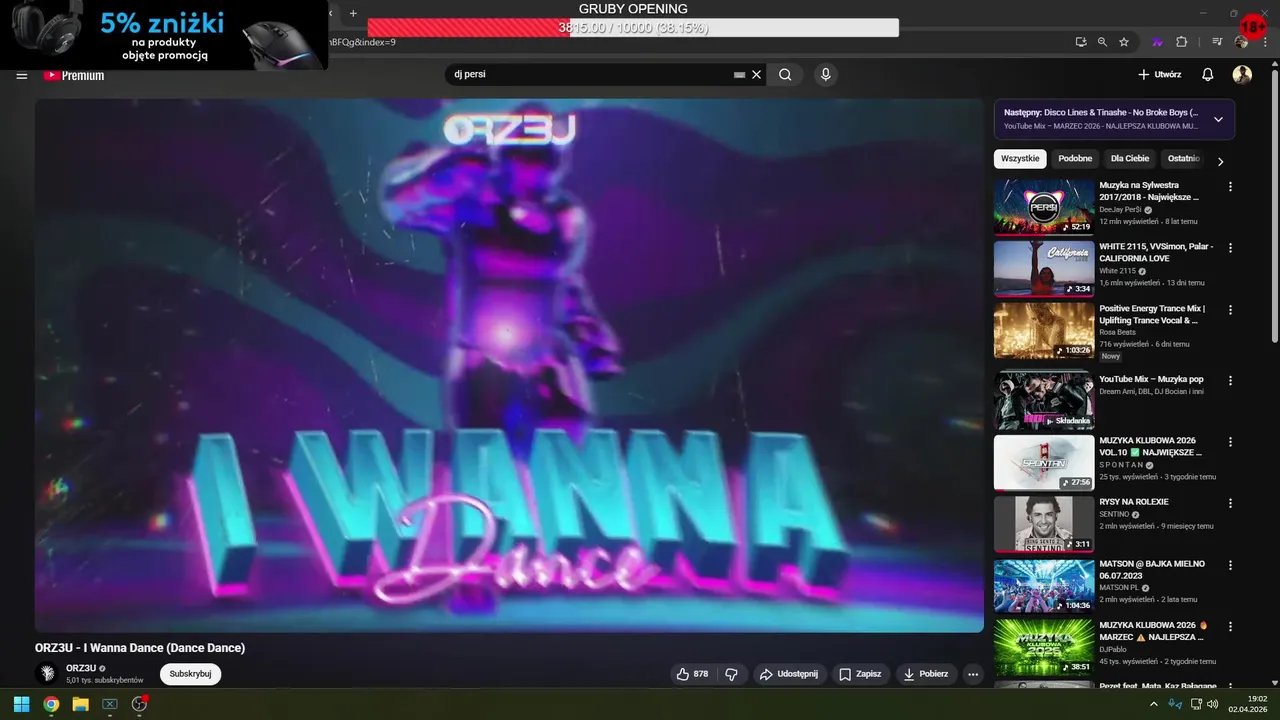Open options for MUZYKA KLUBOWA 2026 VOL.10
1280x720 pixels.
tap(1230, 442)
